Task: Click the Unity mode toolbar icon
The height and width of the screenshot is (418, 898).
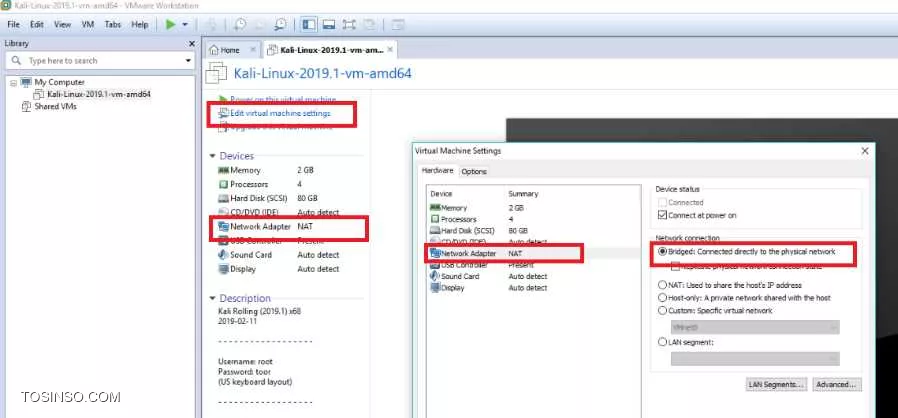Action: tap(369, 25)
